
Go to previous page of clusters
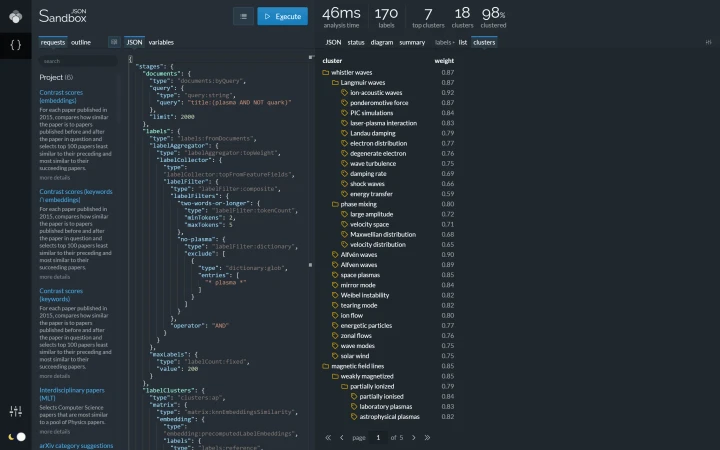click(x=342, y=438)
